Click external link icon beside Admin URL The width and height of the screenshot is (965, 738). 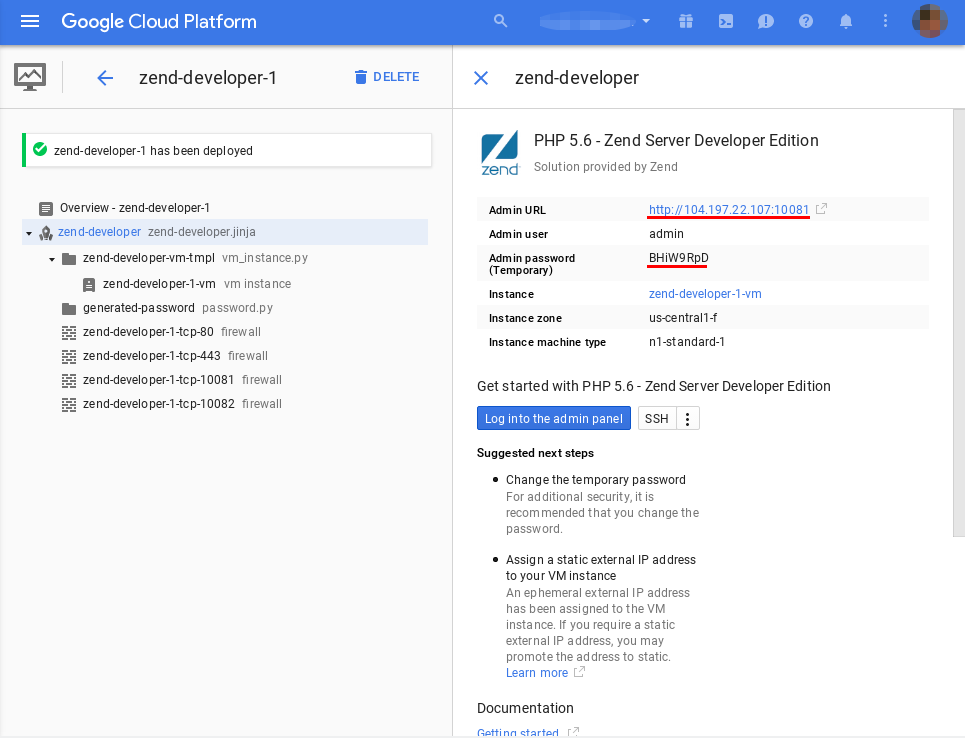821,209
